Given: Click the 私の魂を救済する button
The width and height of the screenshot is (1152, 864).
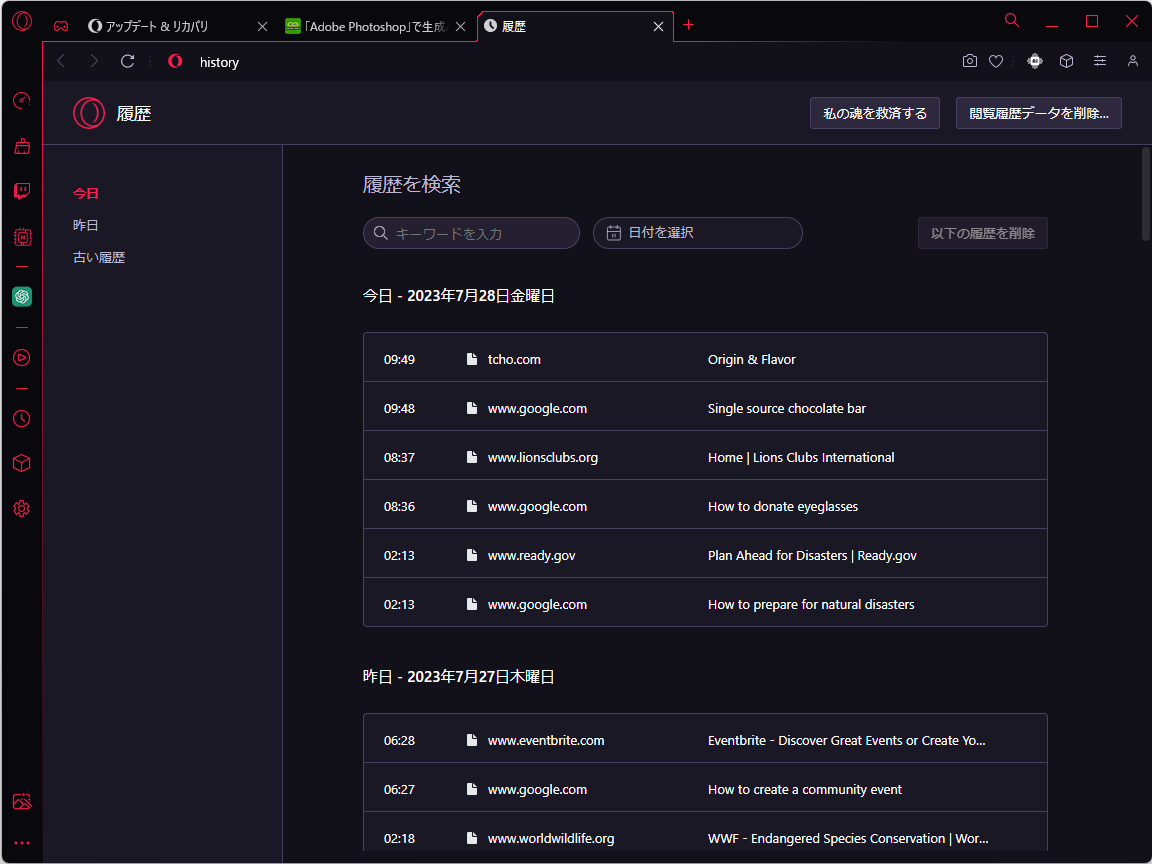Looking at the screenshot, I should pos(875,113).
